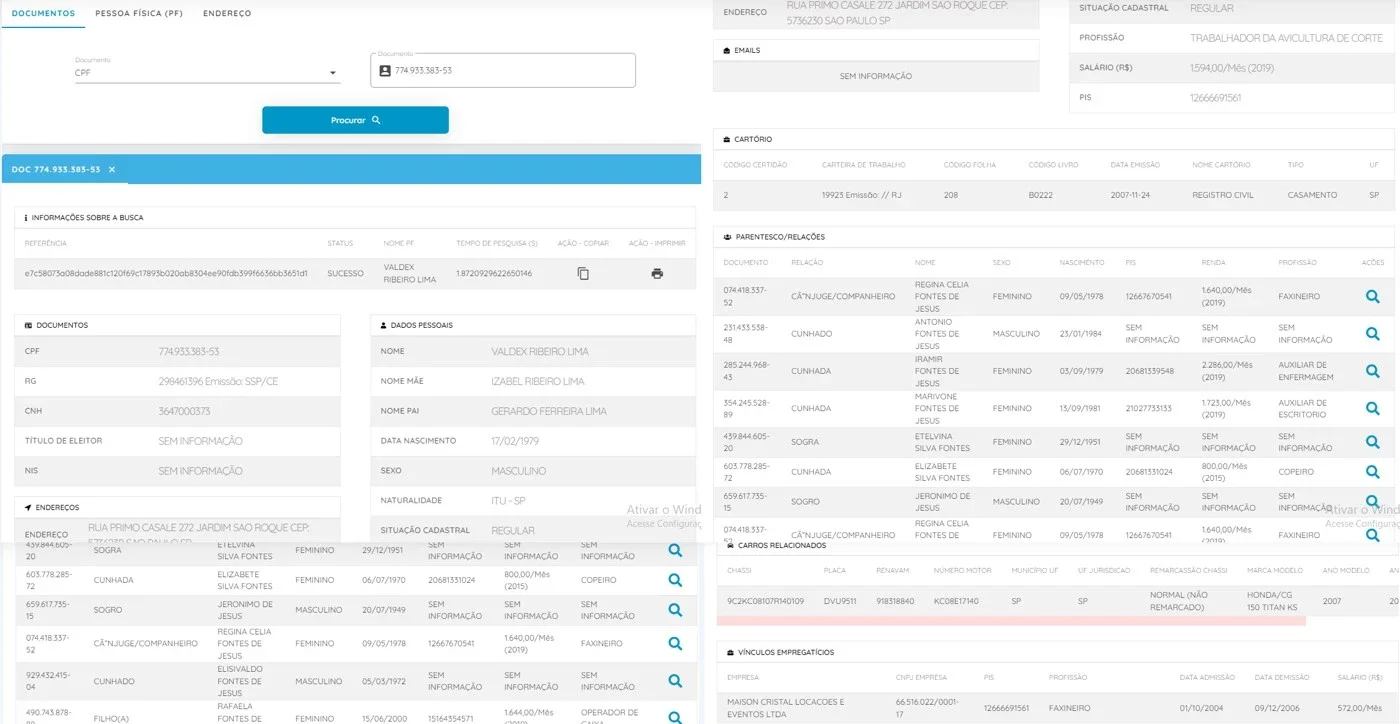Click Data Emissão 2007-11-24

(x=1131, y=195)
